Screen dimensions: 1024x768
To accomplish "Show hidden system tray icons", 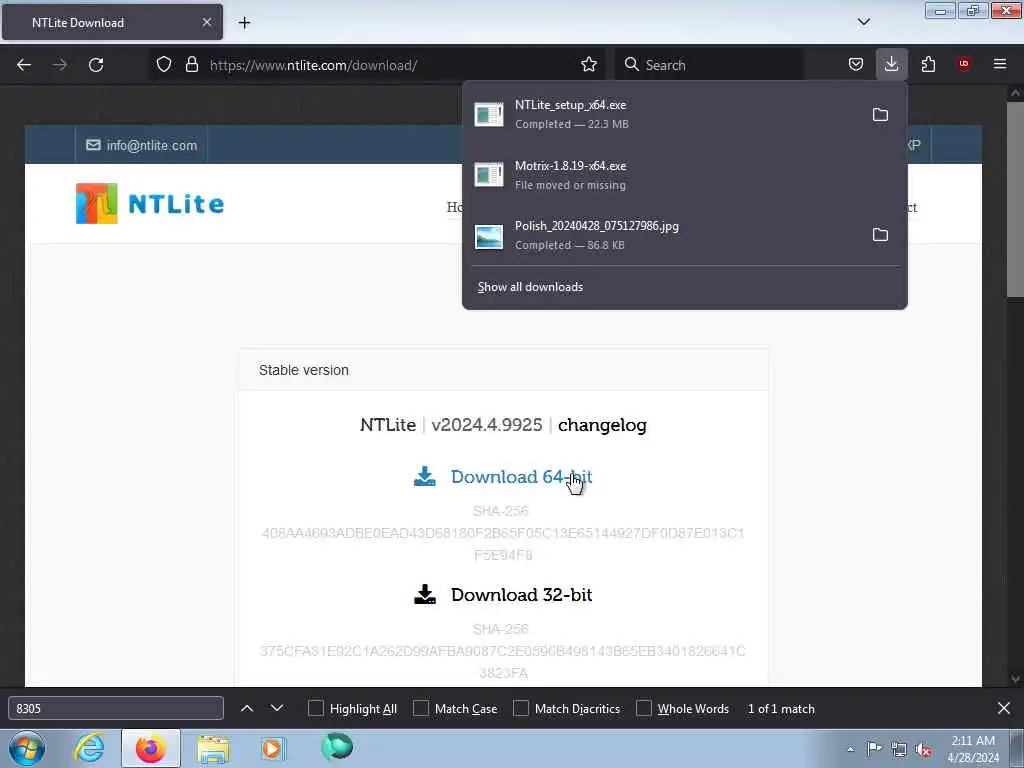I will tap(850, 749).
